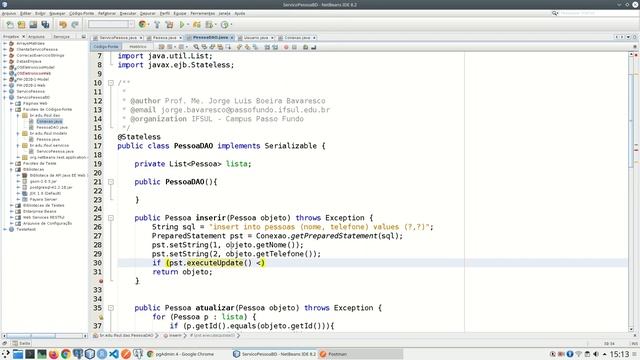Collapse the inserir method fold on line 25
This screenshot has width=640, height=360.
coord(111,218)
